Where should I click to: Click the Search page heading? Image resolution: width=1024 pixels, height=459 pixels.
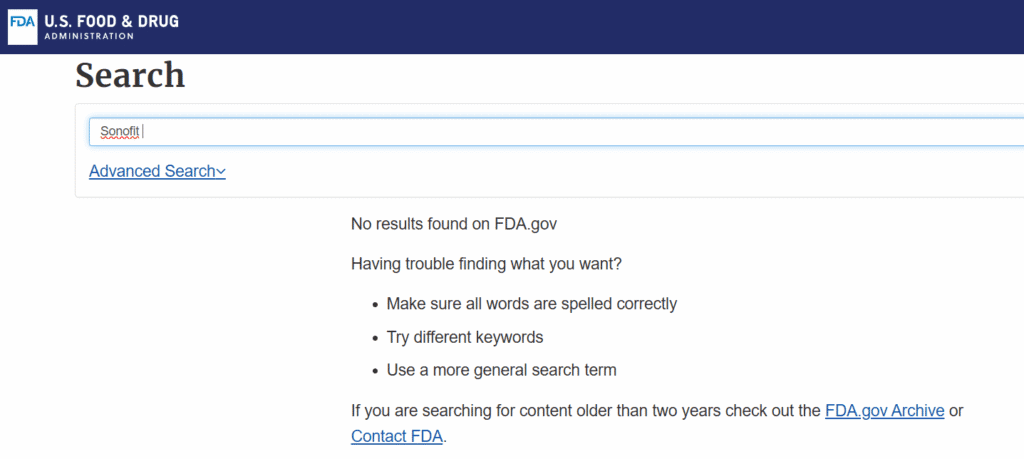click(x=130, y=75)
